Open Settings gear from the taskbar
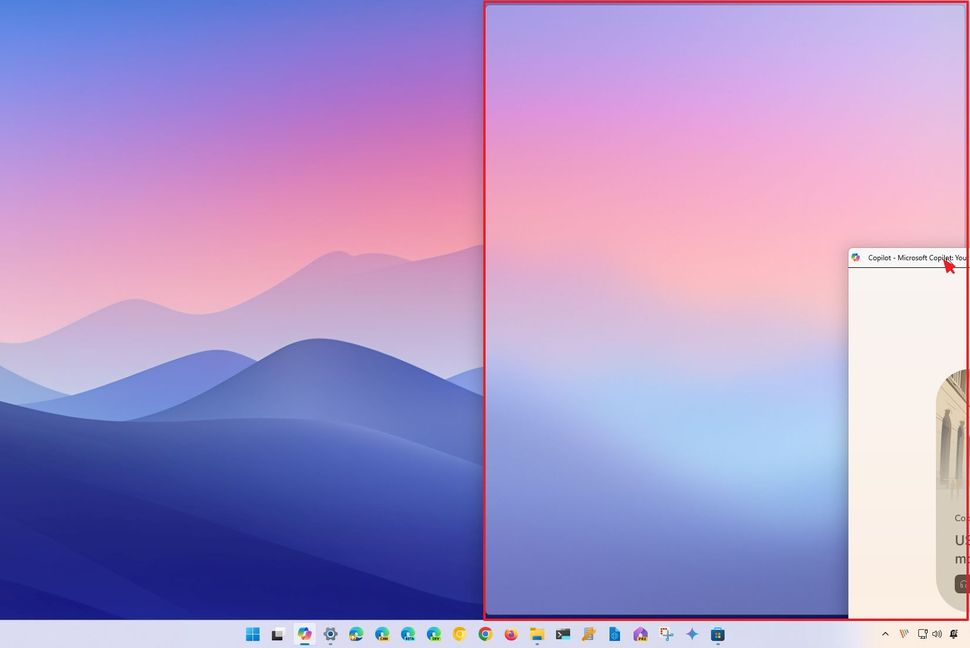 (330, 633)
